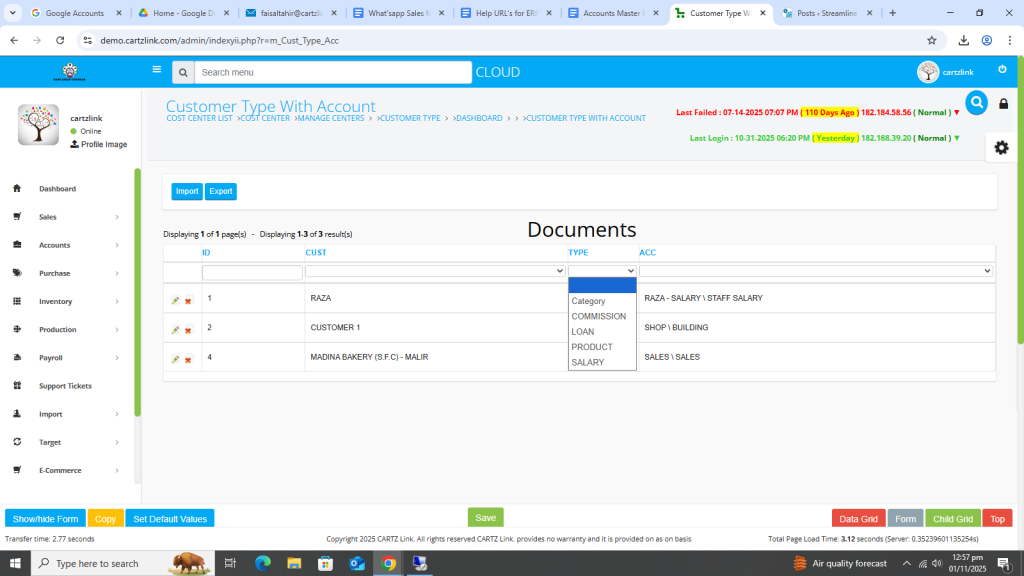This screenshot has width=1024, height=576.
Task: Click the Export button
Action: point(221,191)
